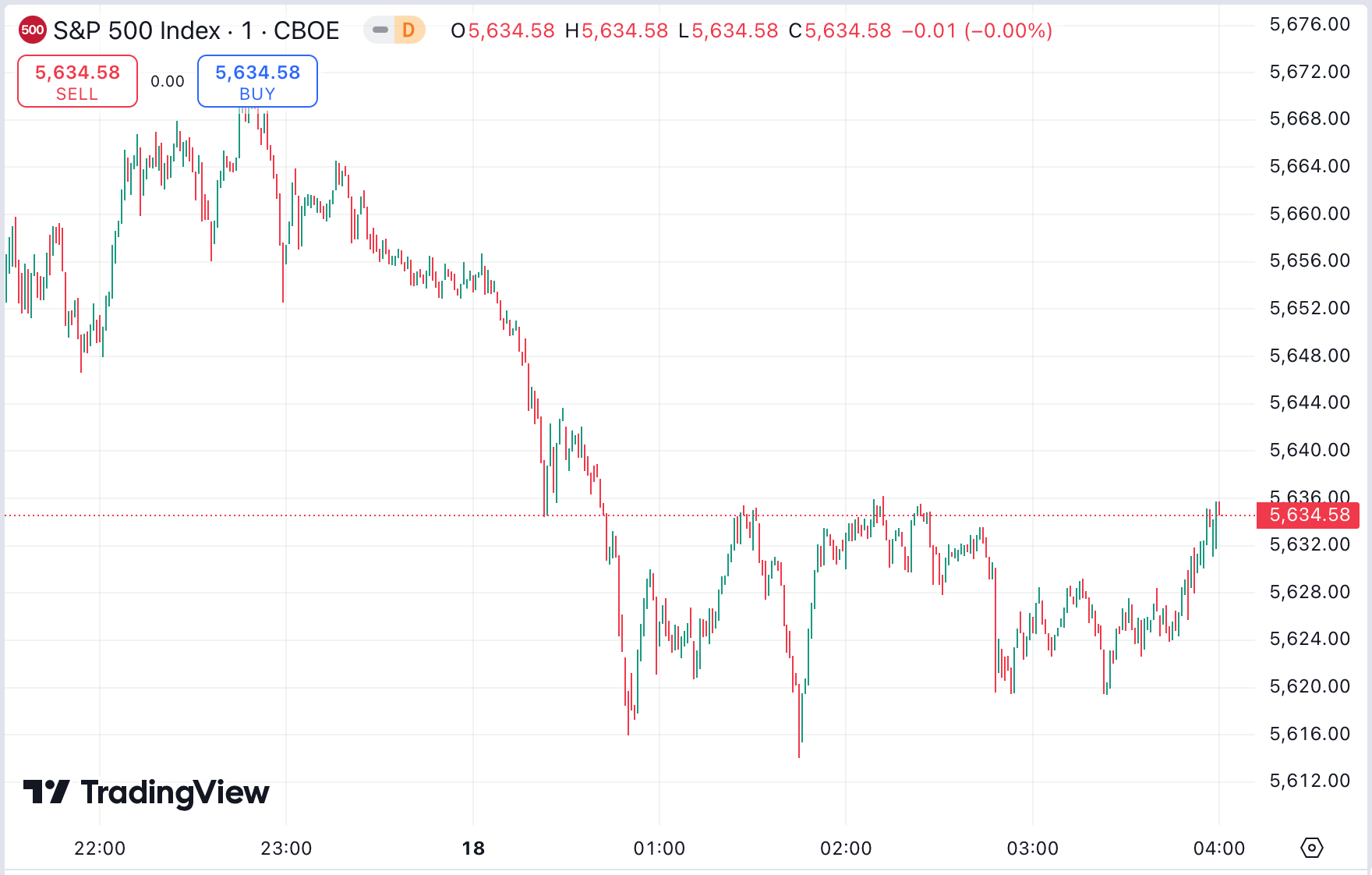Click the spread value 0.00 between SELL and BUY

pyautogui.click(x=168, y=80)
